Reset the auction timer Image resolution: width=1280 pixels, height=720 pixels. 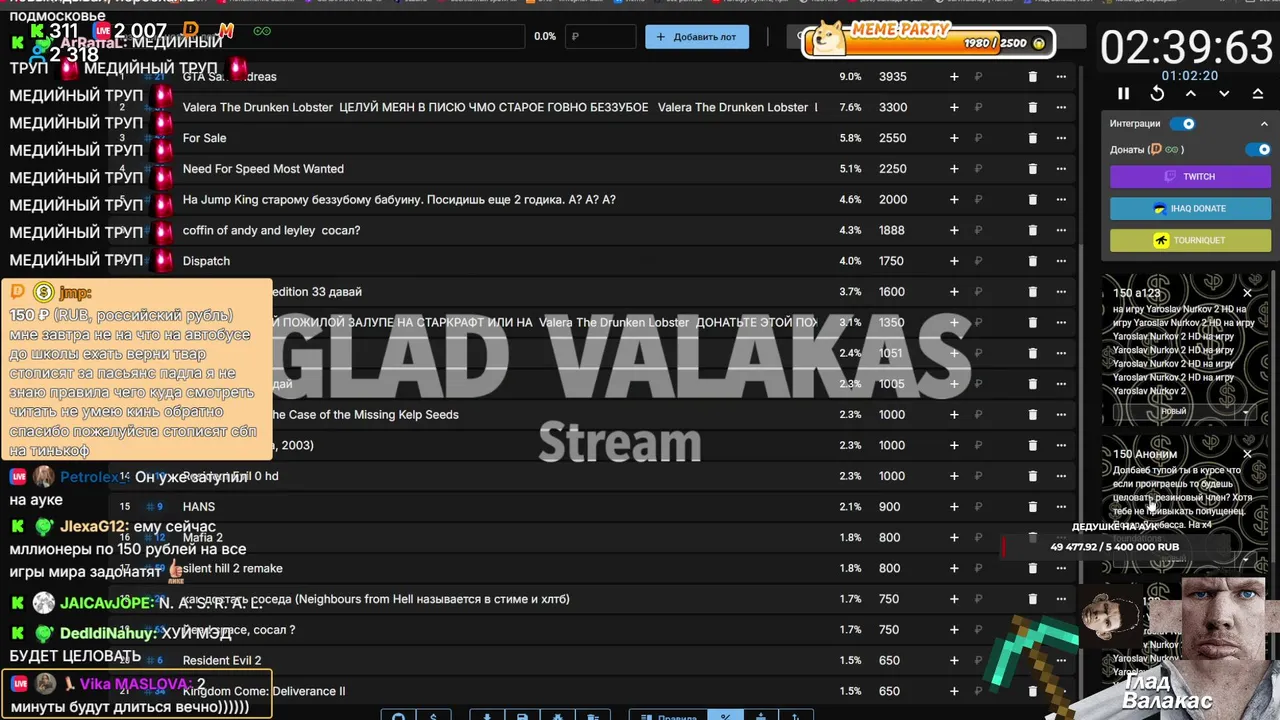coord(1157,93)
